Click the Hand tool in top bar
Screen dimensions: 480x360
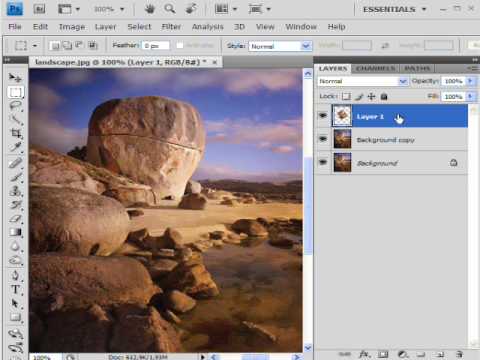click(150, 9)
